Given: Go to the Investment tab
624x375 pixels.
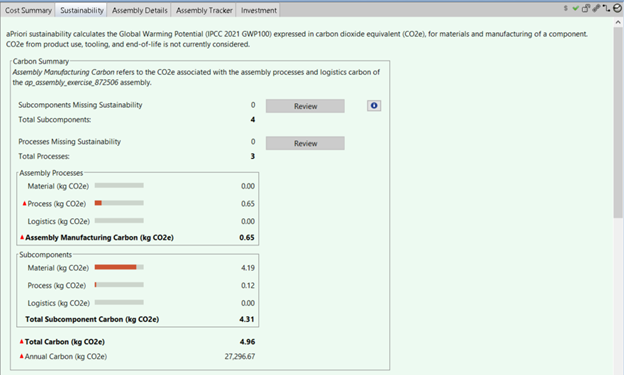Looking at the screenshot, I should [x=259, y=10].
